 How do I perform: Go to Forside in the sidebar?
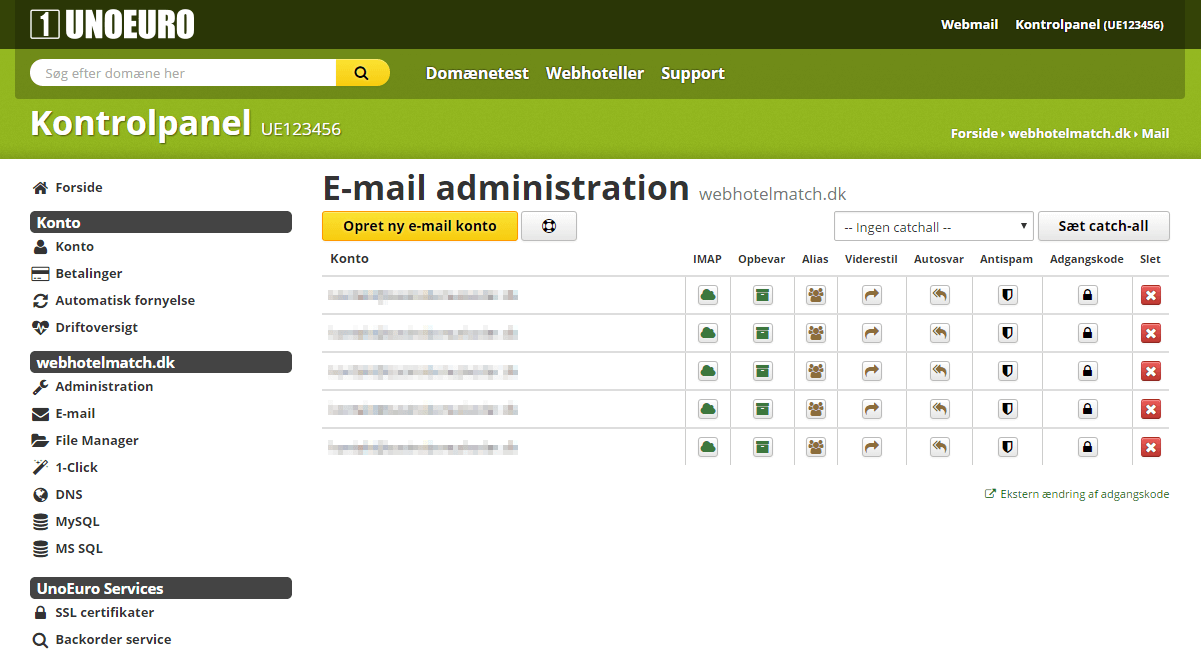coord(67,188)
